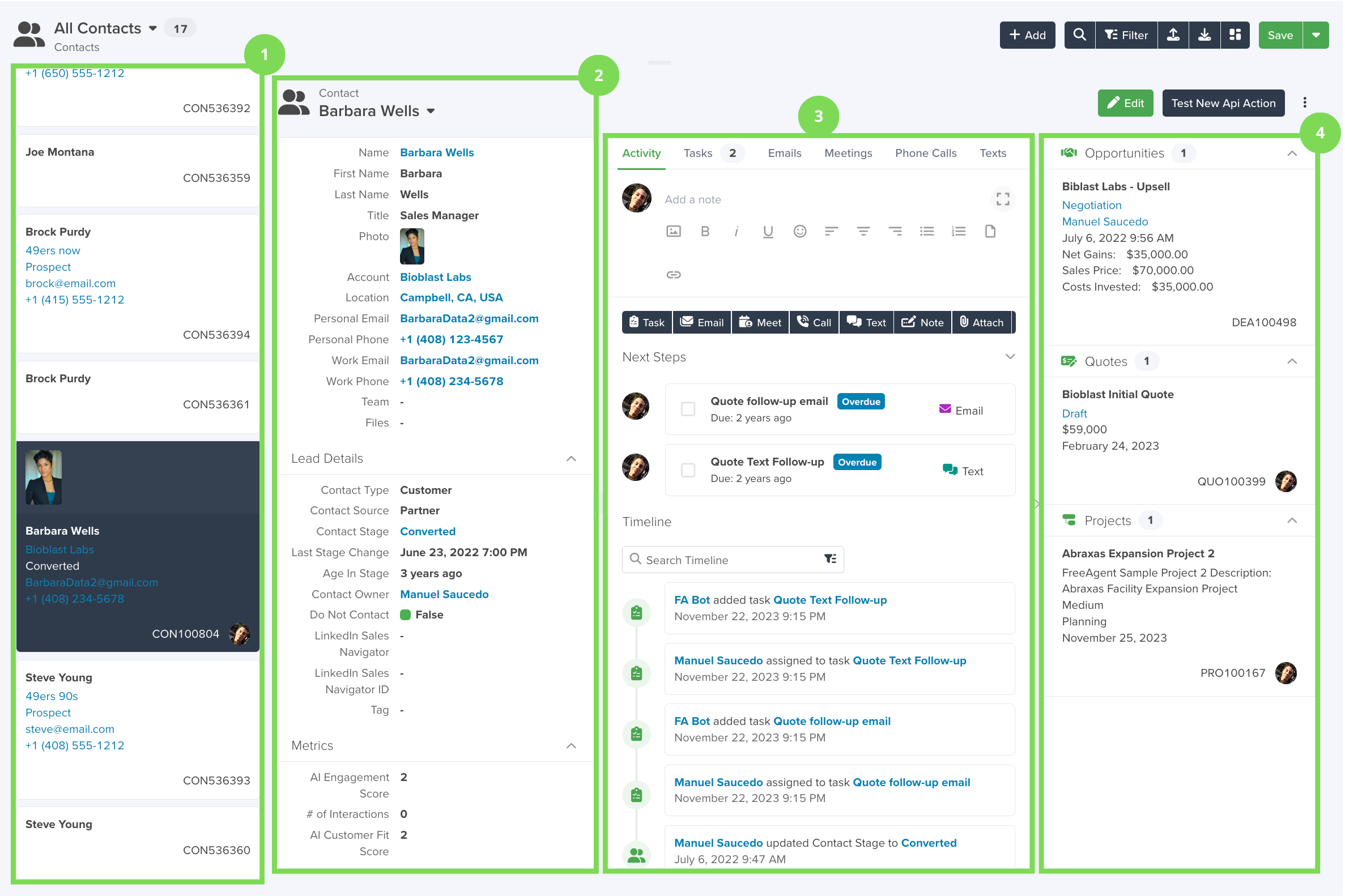This screenshot has width=1345, height=896.
Task: Switch to the Tasks tab
Action: (x=713, y=153)
